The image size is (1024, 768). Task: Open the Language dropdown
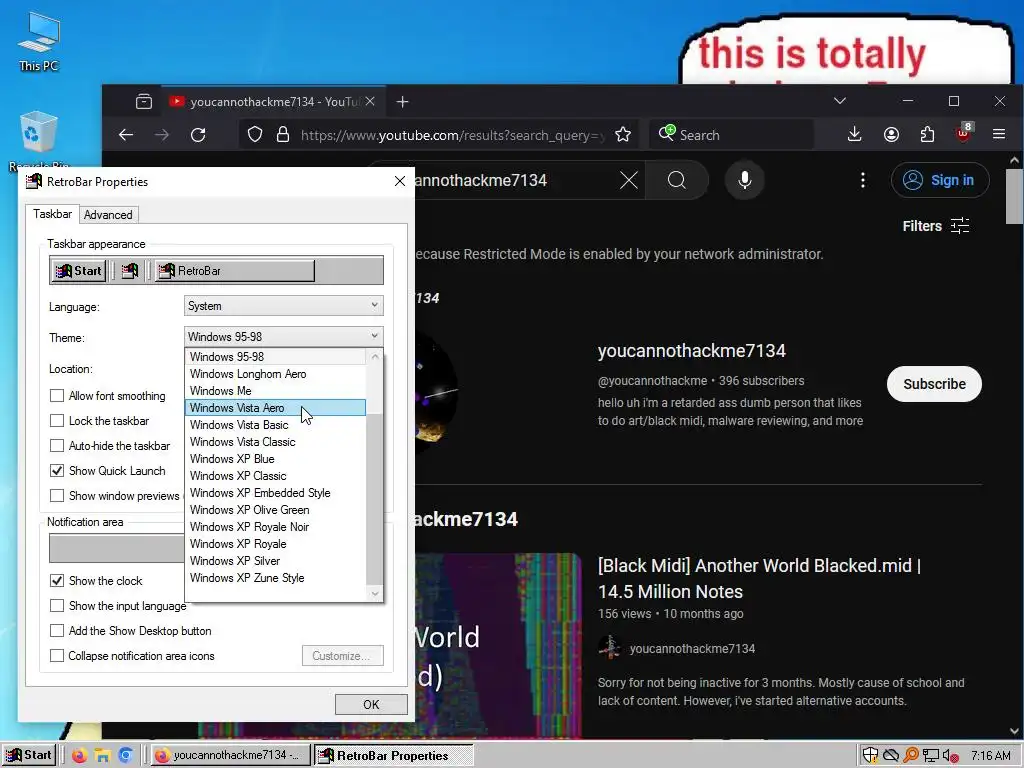(x=283, y=306)
